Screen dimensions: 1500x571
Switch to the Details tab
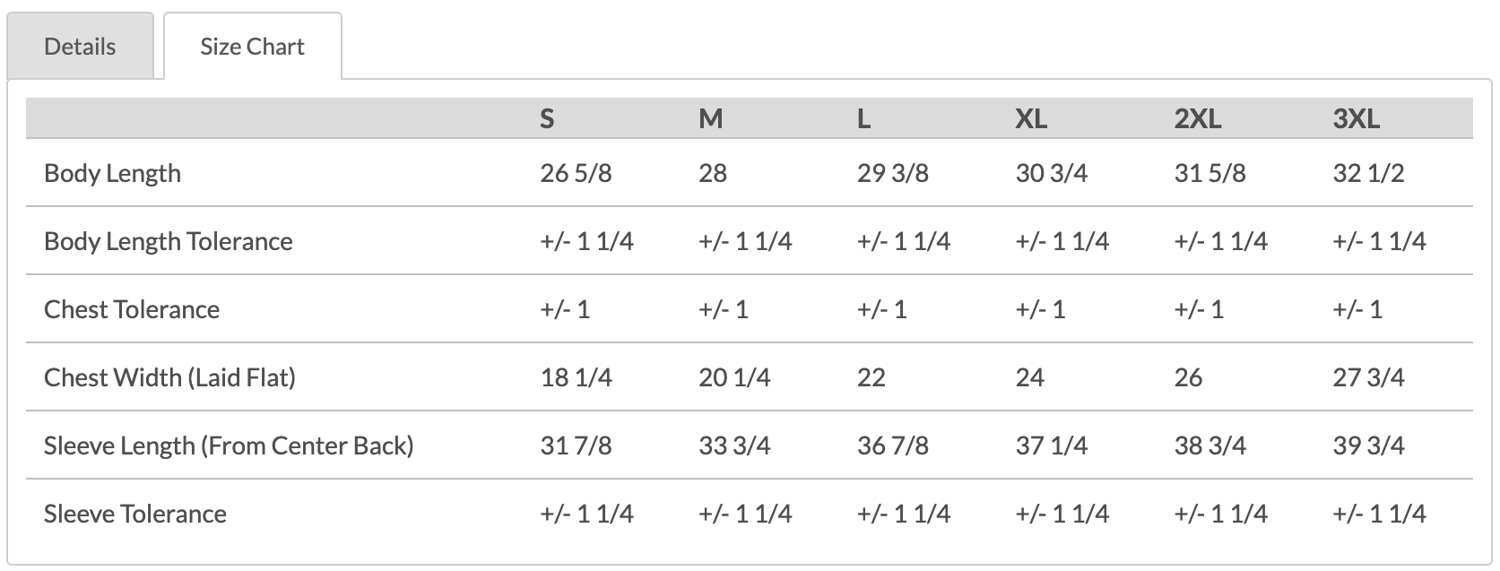point(80,46)
